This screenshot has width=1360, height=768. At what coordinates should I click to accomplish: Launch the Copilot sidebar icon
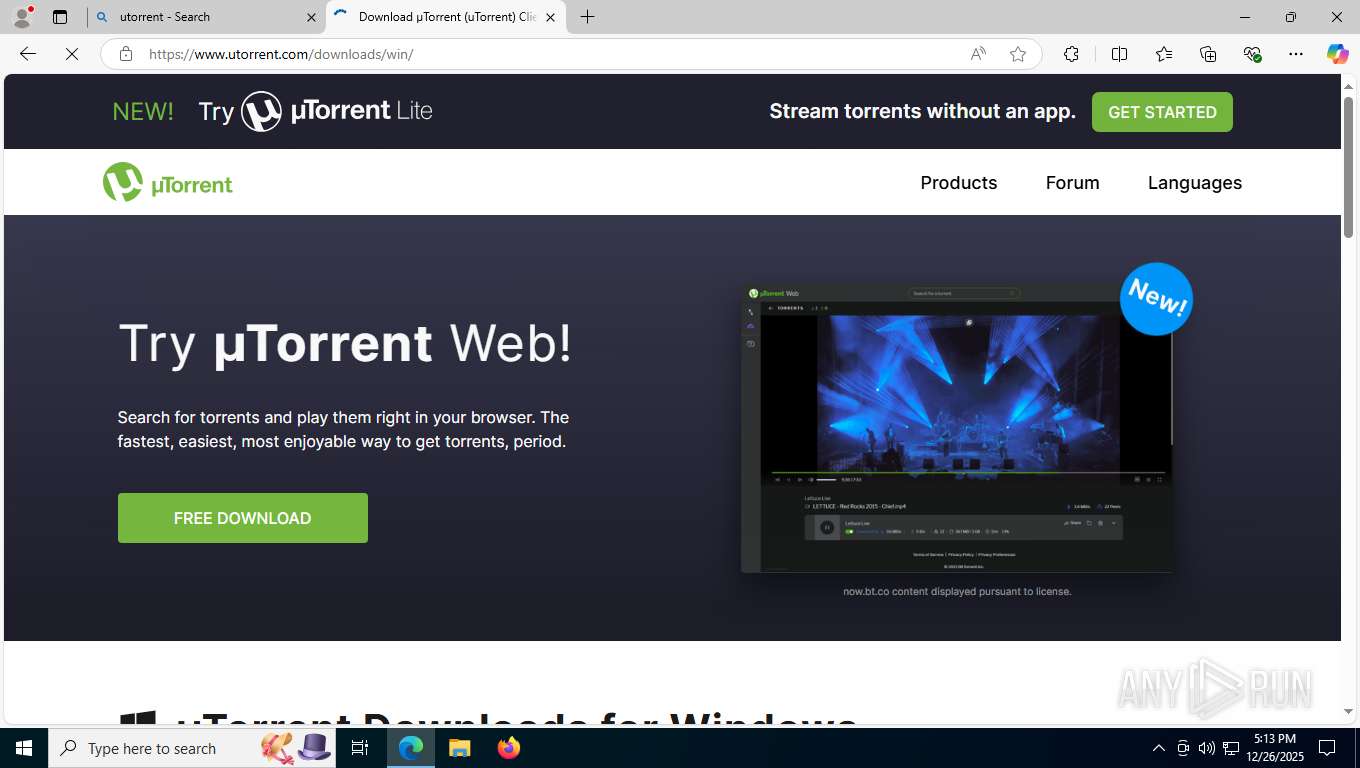(1337, 54)
